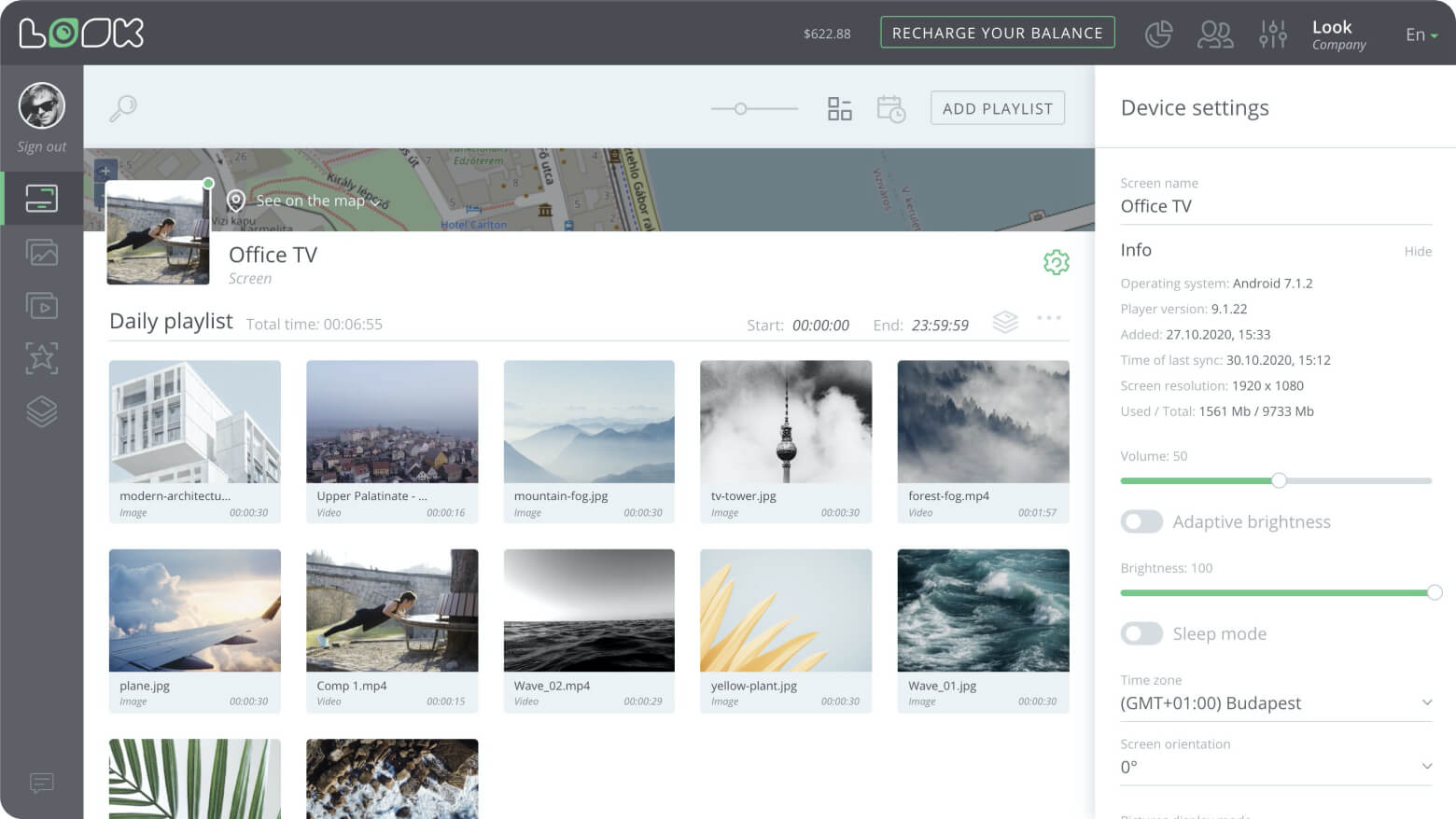Click the Used / Total storage text

1217,411
